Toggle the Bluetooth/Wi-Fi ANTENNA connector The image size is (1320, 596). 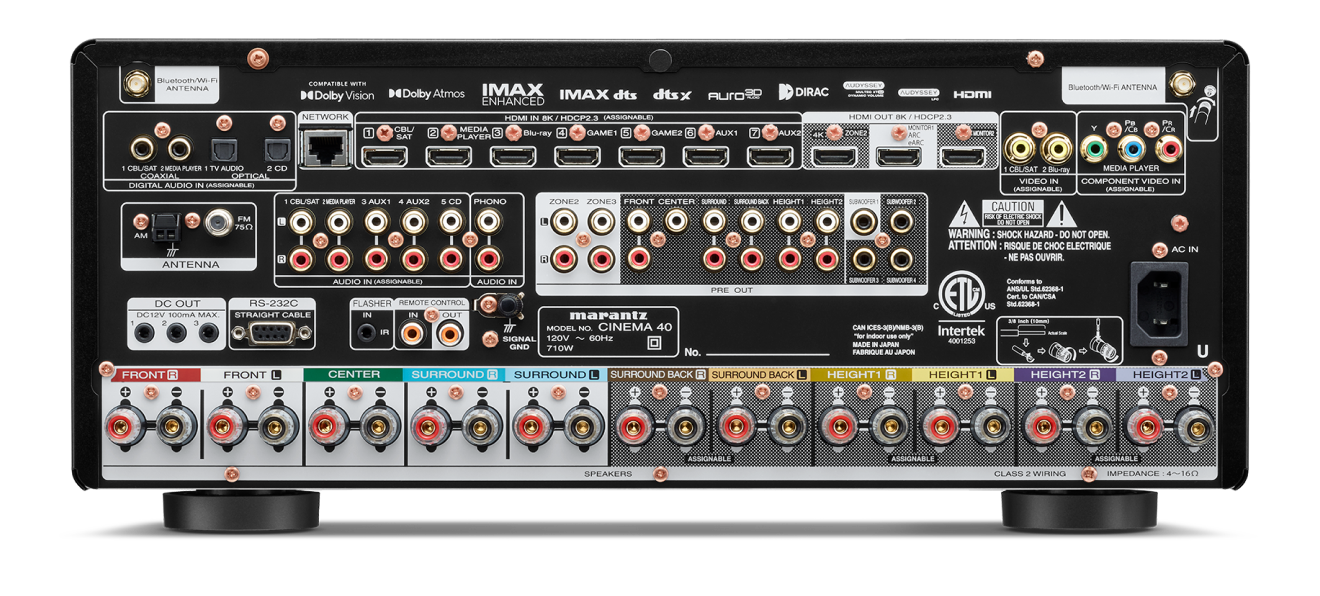coord(135,80)
